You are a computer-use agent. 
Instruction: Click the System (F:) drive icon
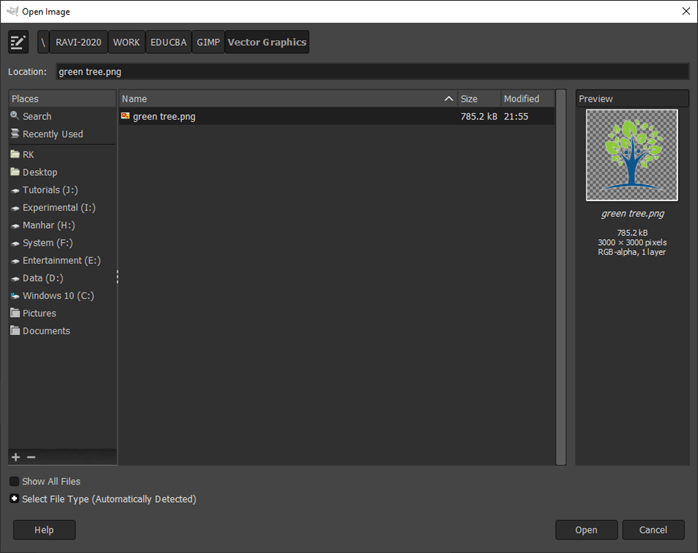15,244
